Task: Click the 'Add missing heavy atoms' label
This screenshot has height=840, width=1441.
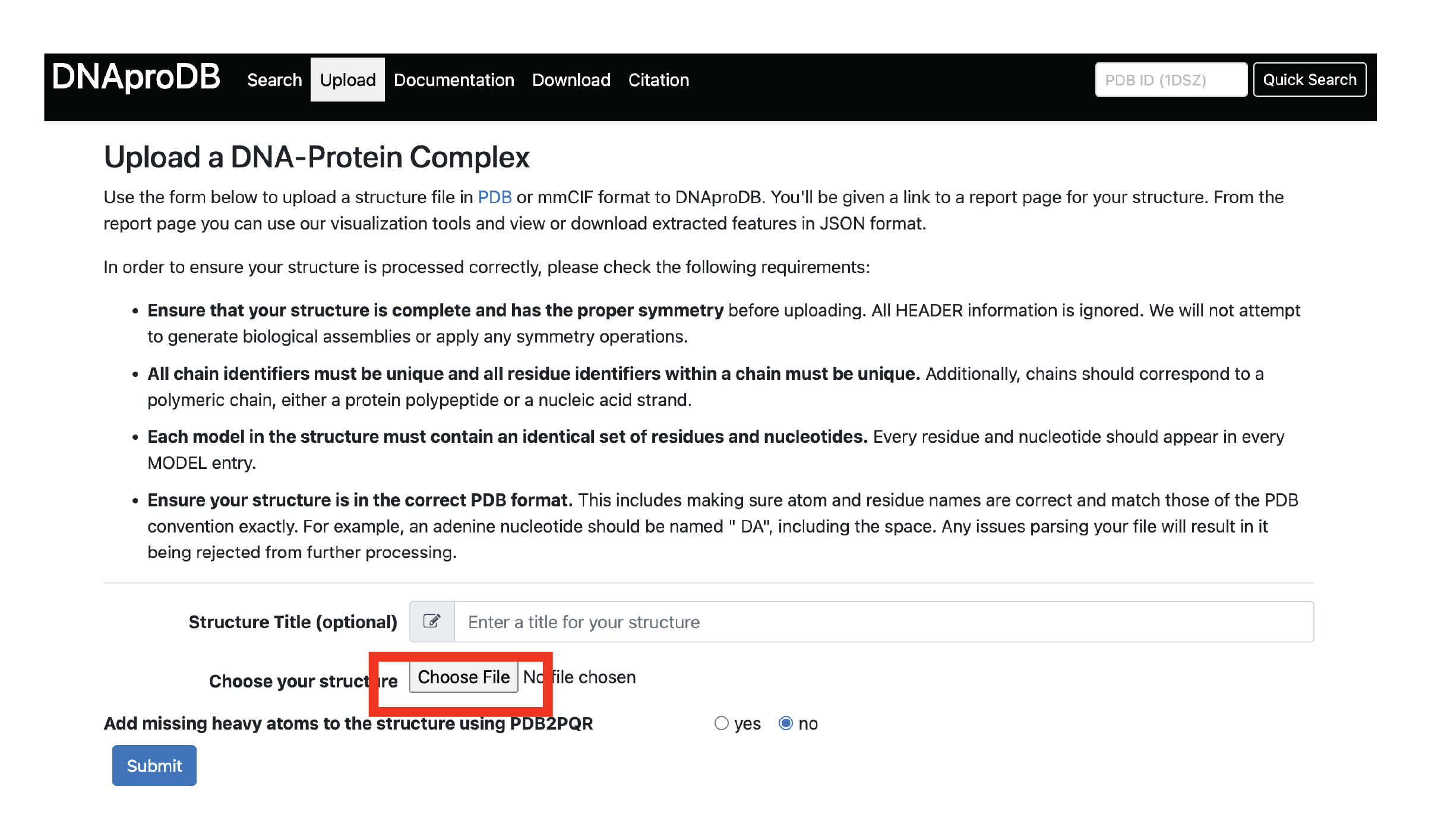Action: tap(348, 724)
